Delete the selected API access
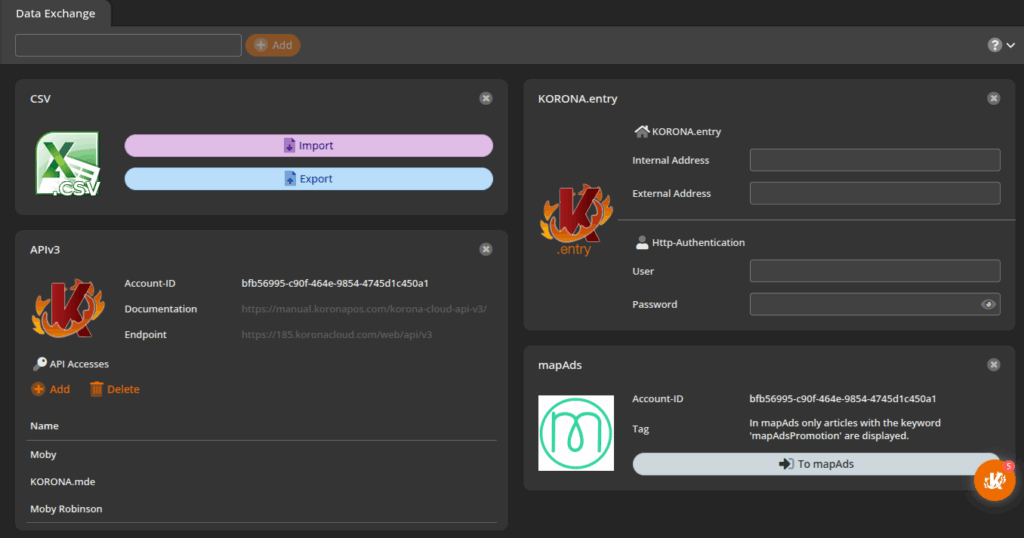Image resolution: width=1024 pixels, height=538 pixels. (x=115, y=389)
